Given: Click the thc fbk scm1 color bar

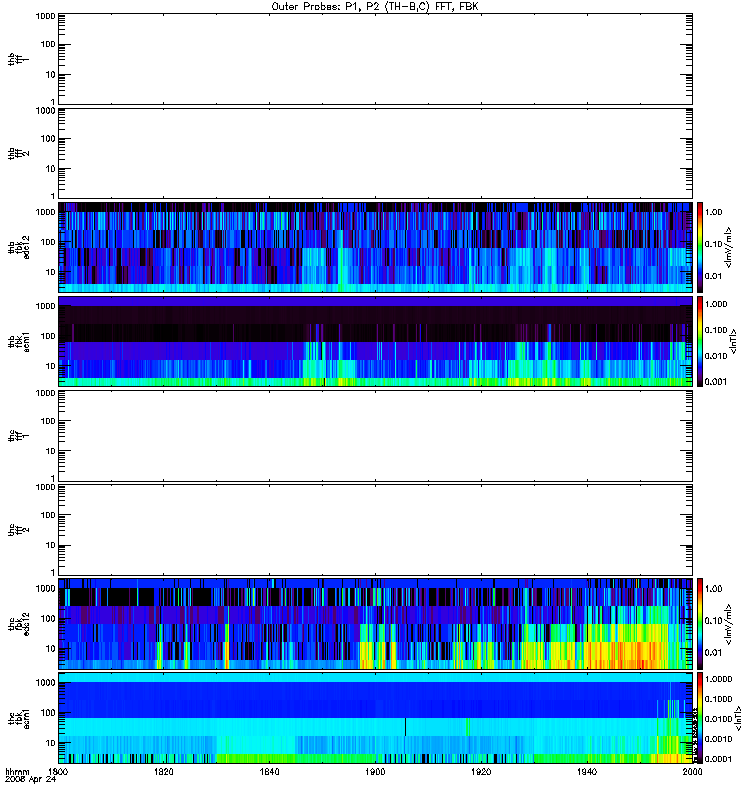Looking at the screenshot, I should (700, 718).
